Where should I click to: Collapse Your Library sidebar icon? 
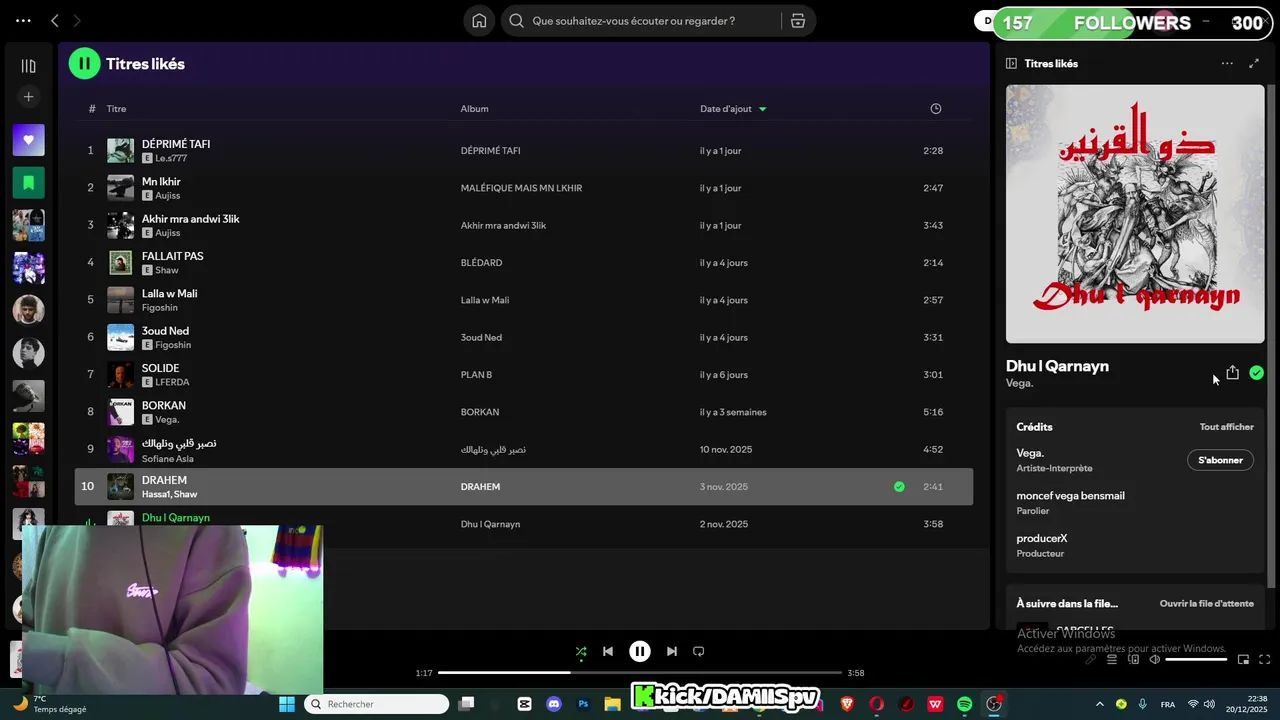pos(28,66)
